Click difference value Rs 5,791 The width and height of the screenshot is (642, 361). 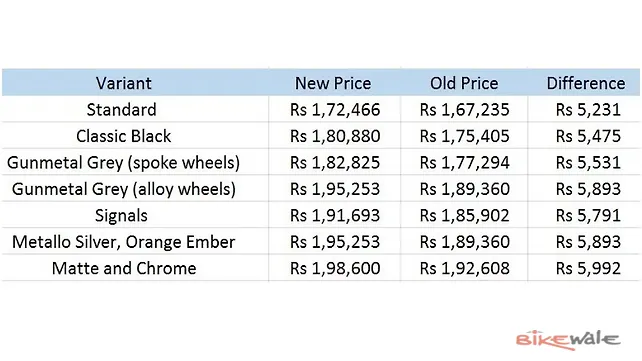click(588, 216)
